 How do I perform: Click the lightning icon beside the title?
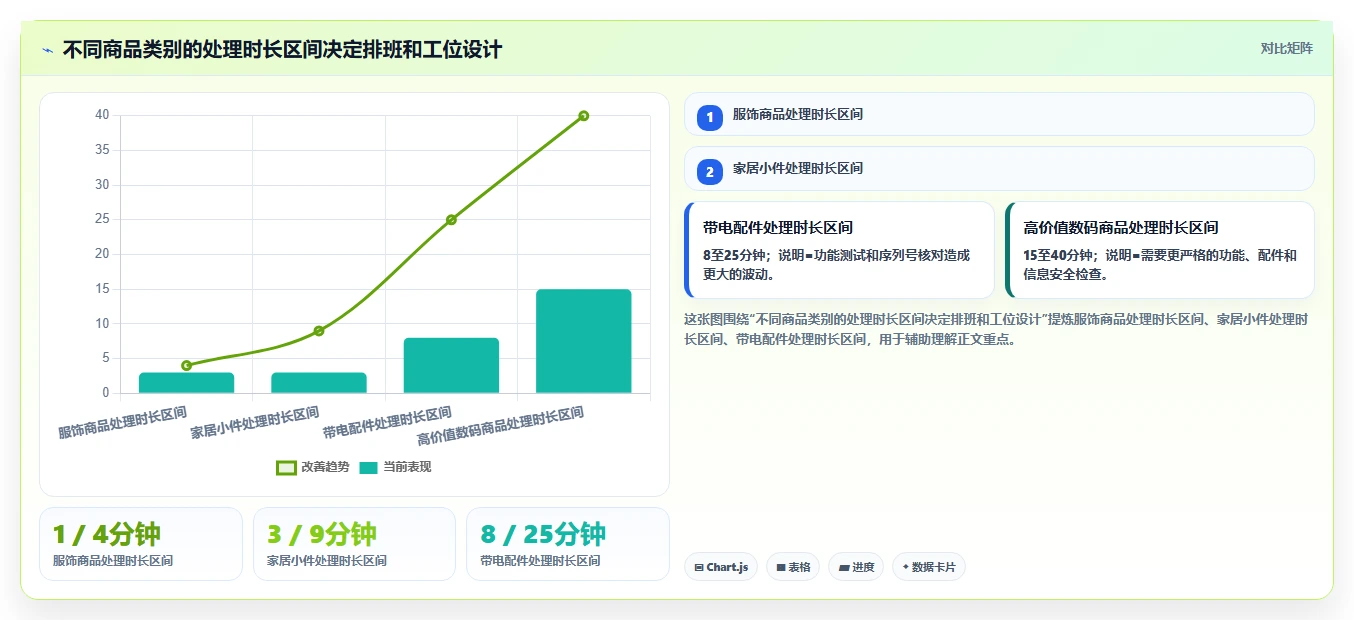48,49
